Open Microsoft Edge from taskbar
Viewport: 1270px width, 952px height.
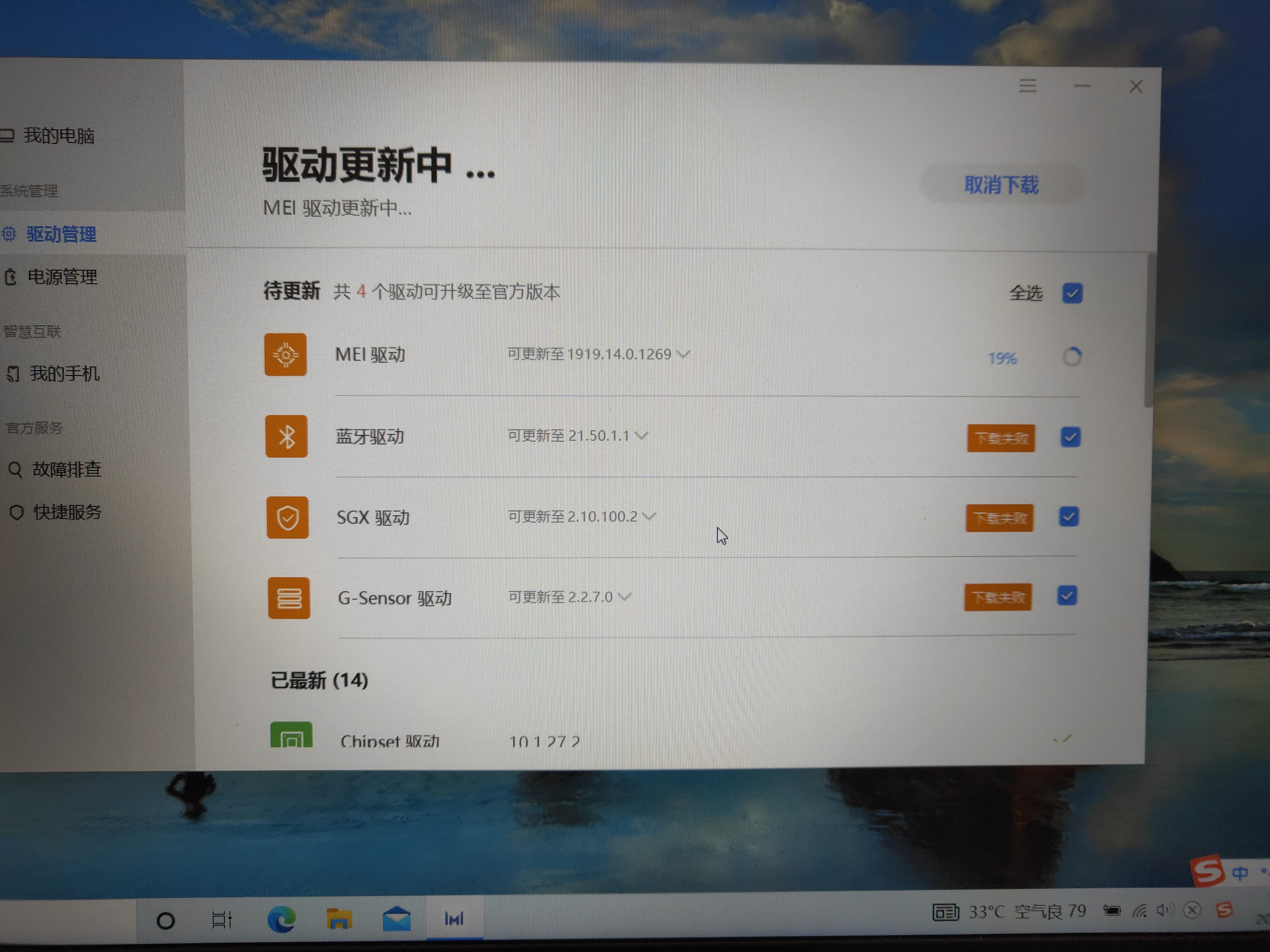(281, 919)
